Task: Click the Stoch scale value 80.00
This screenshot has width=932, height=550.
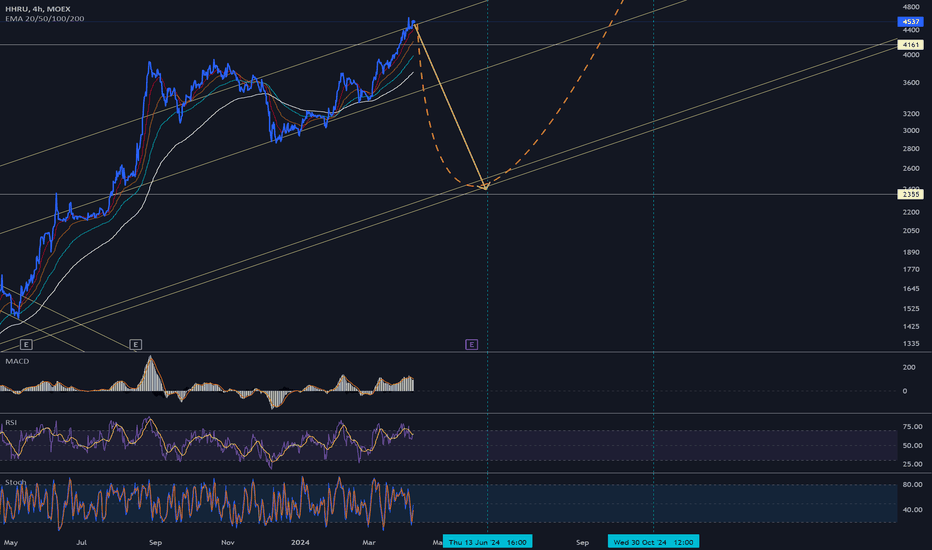Action: tap(912, 485)
